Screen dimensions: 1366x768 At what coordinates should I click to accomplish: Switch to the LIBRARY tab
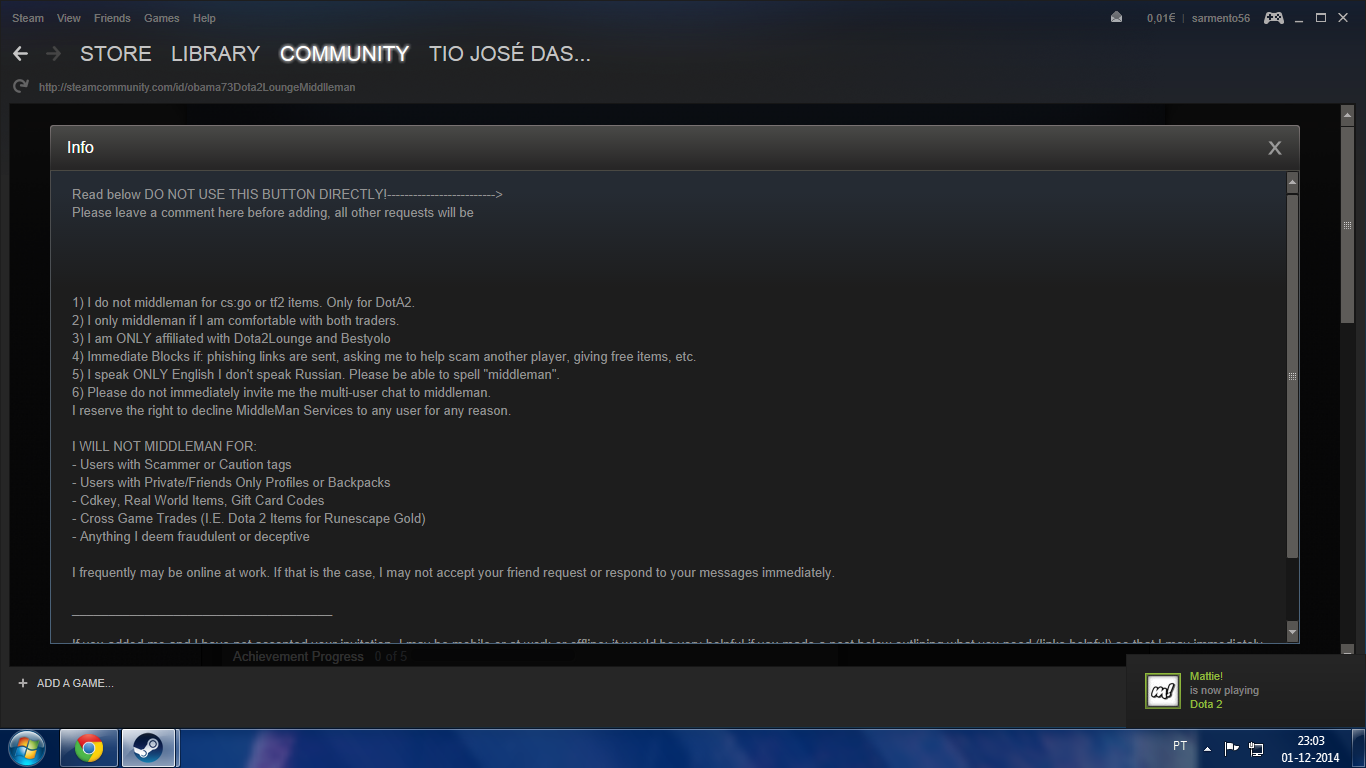point(215,54)
